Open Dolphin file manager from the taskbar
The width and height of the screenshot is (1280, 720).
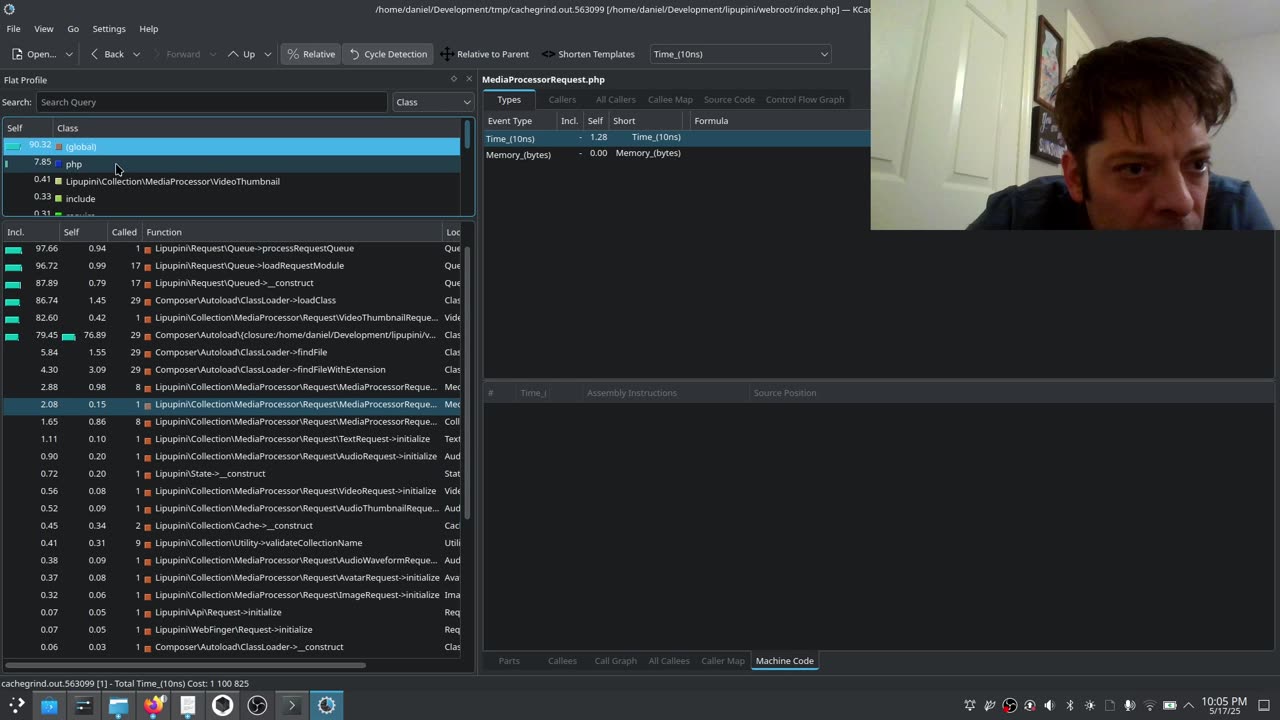pyautogui.click(x=118, y=705)
